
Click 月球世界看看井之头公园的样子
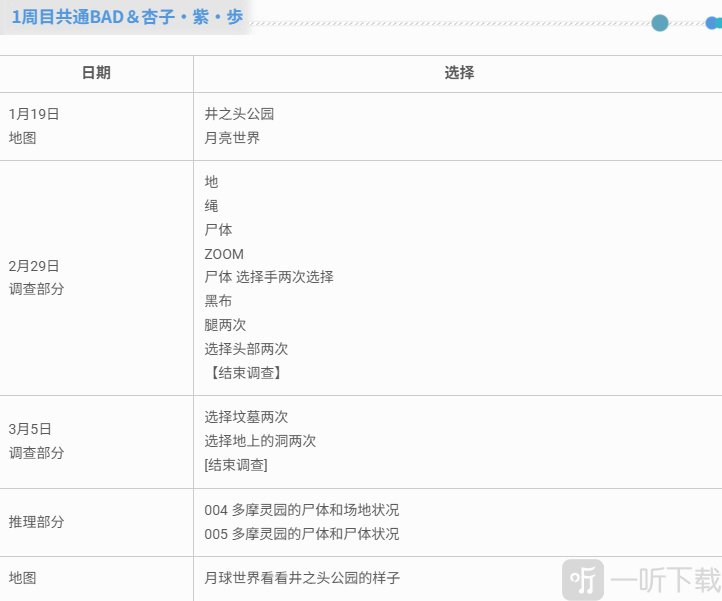pos(302,578)
